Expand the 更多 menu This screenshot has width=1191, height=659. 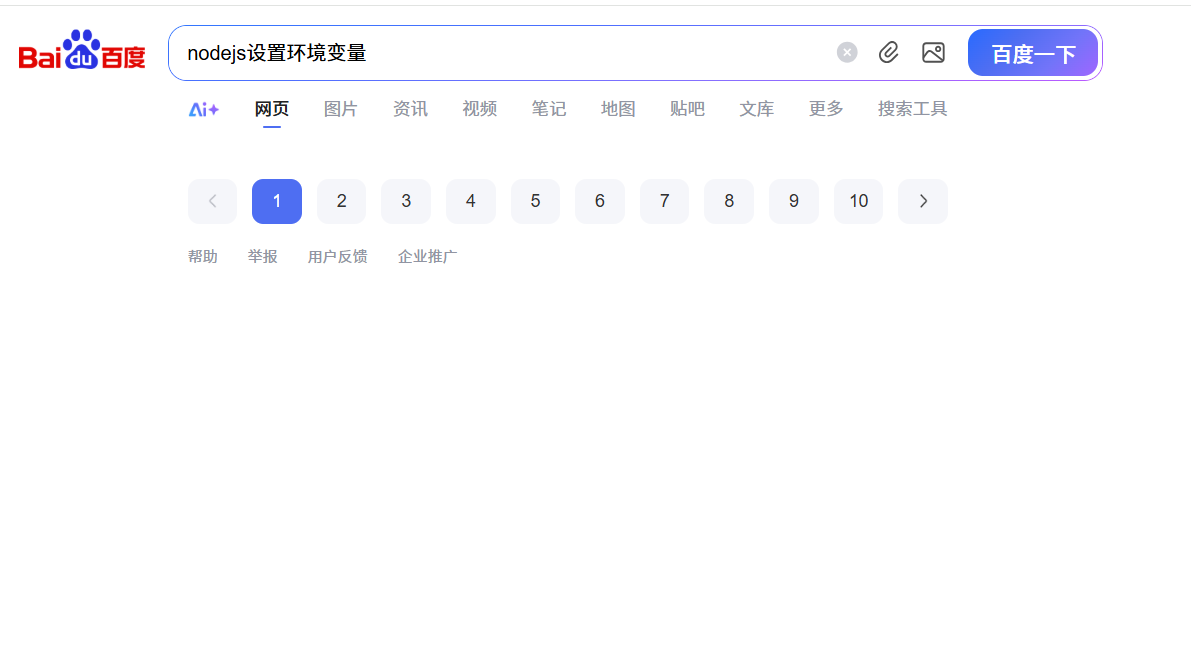click(825, 109)
